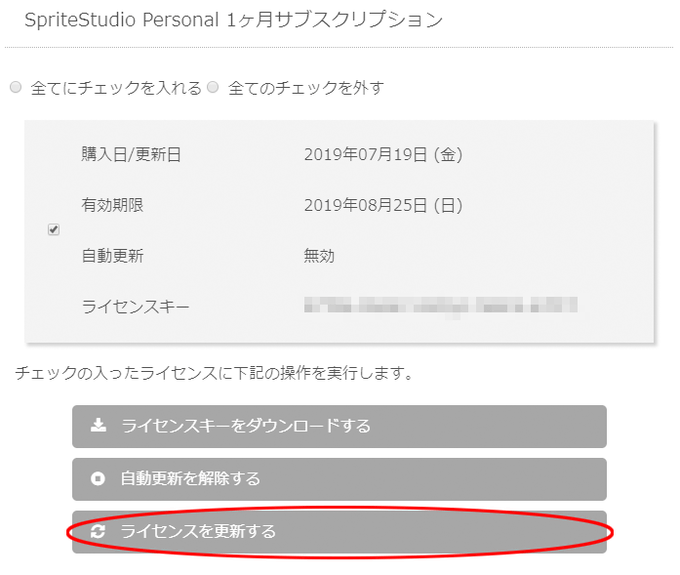This screenshot has width=680, height=575.
Task: Click the 無効 auto-renewal status value
Action: (x=319, y=256)
